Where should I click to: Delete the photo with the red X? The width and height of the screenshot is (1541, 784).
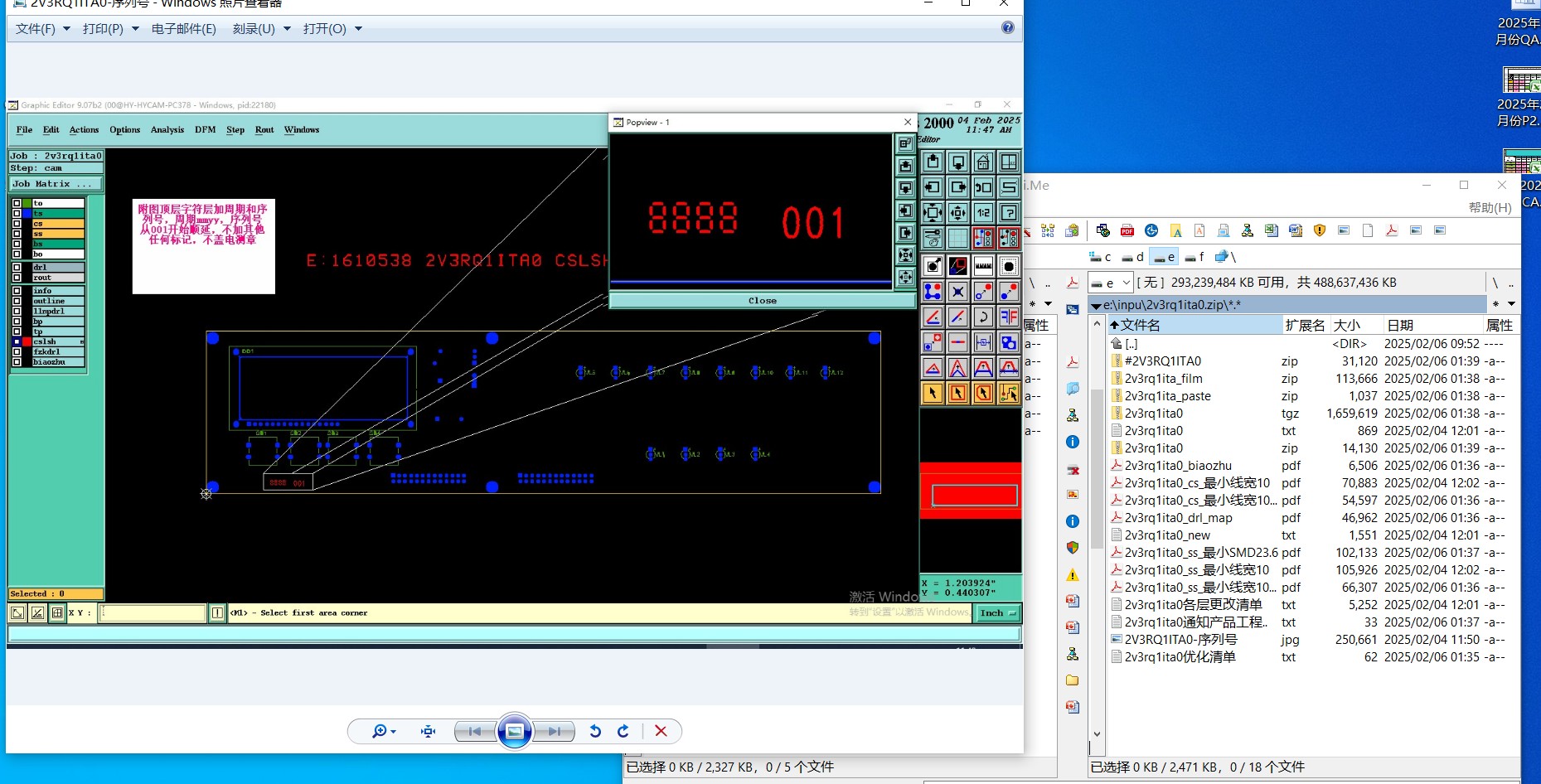coord(661,731)
